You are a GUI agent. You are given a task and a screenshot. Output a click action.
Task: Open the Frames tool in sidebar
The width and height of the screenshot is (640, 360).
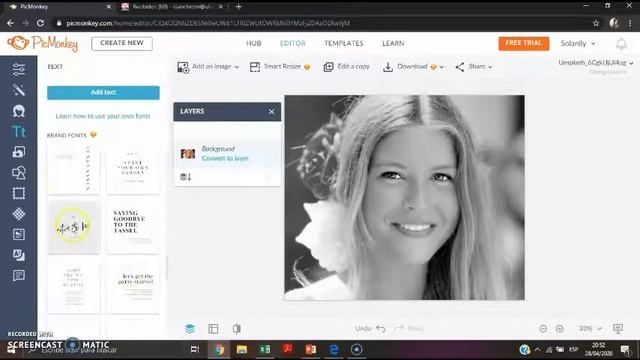point(19,193)
